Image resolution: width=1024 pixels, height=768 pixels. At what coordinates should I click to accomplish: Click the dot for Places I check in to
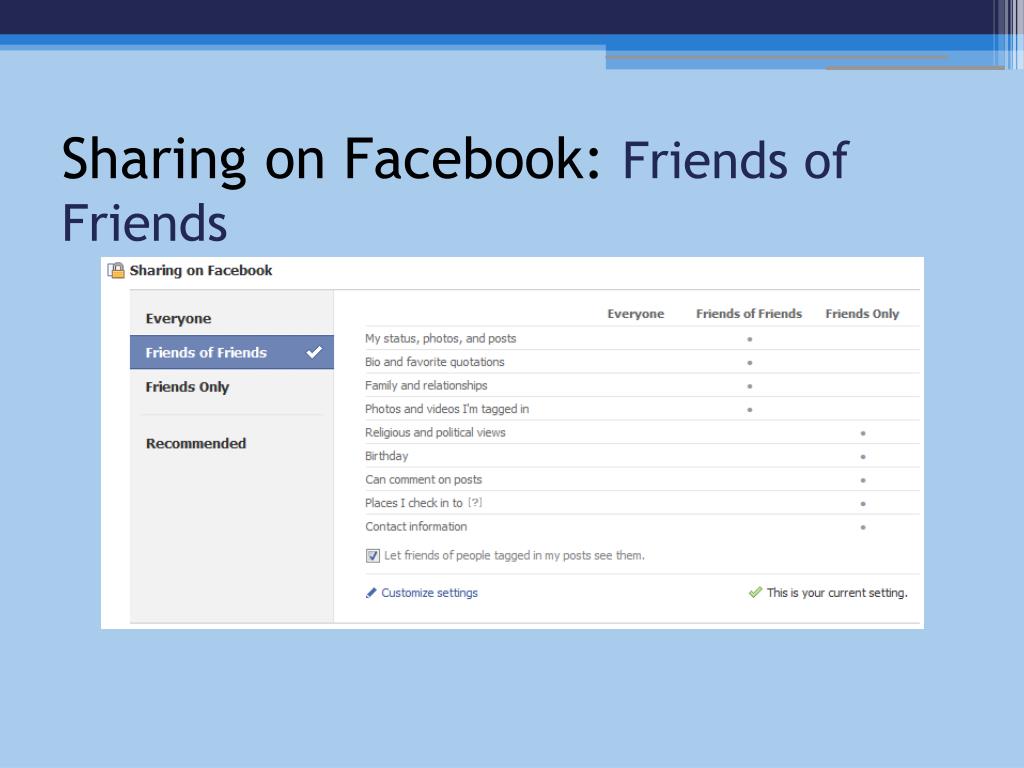pyautogui.click(x=863, y=504)
